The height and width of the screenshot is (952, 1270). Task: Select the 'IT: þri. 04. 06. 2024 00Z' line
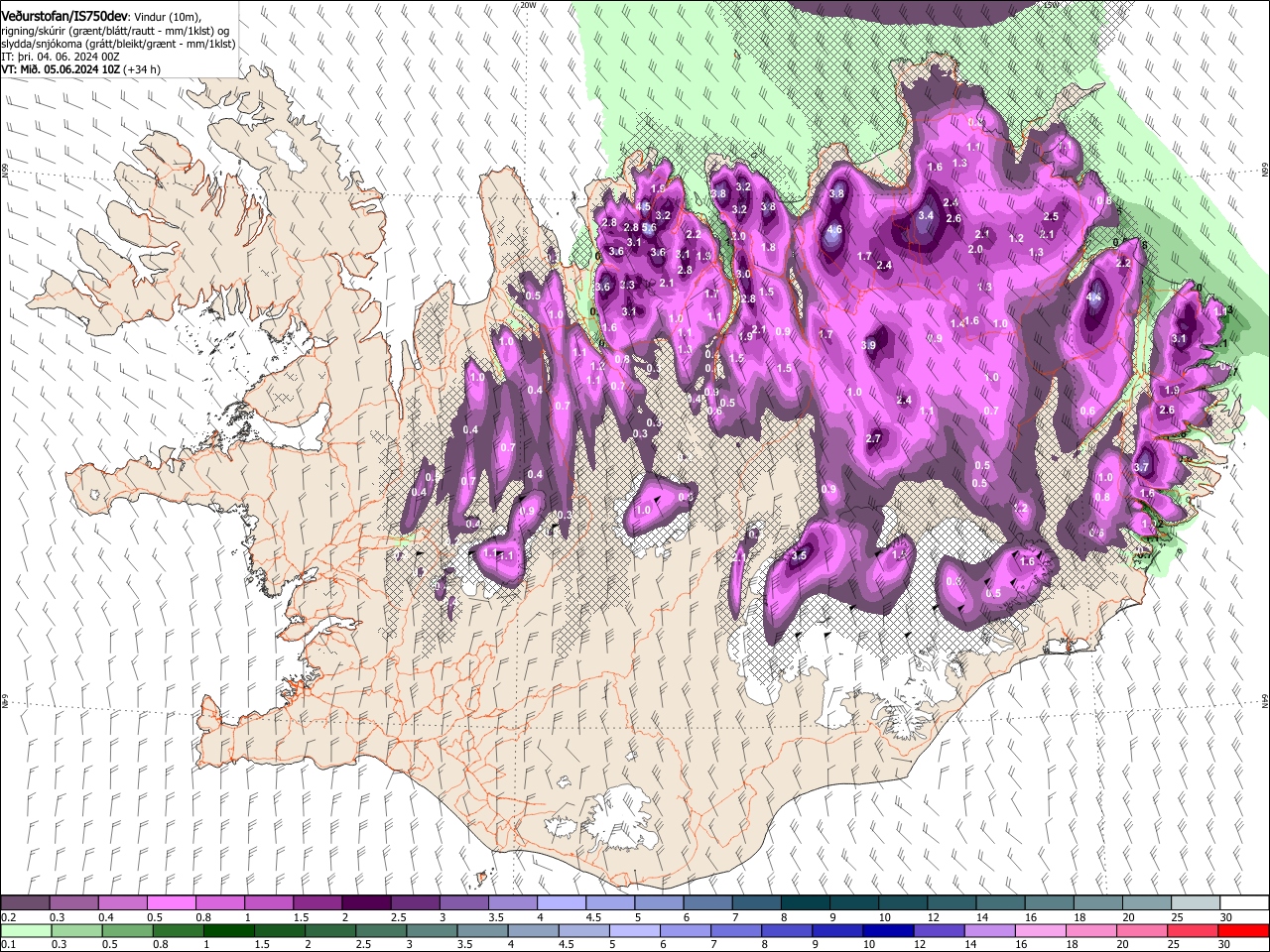(x=61, y=57)
